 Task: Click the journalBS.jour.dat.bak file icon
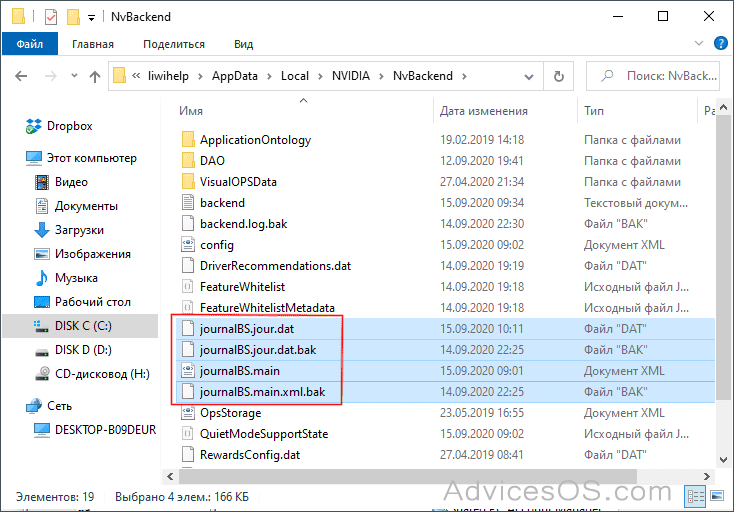188,350
